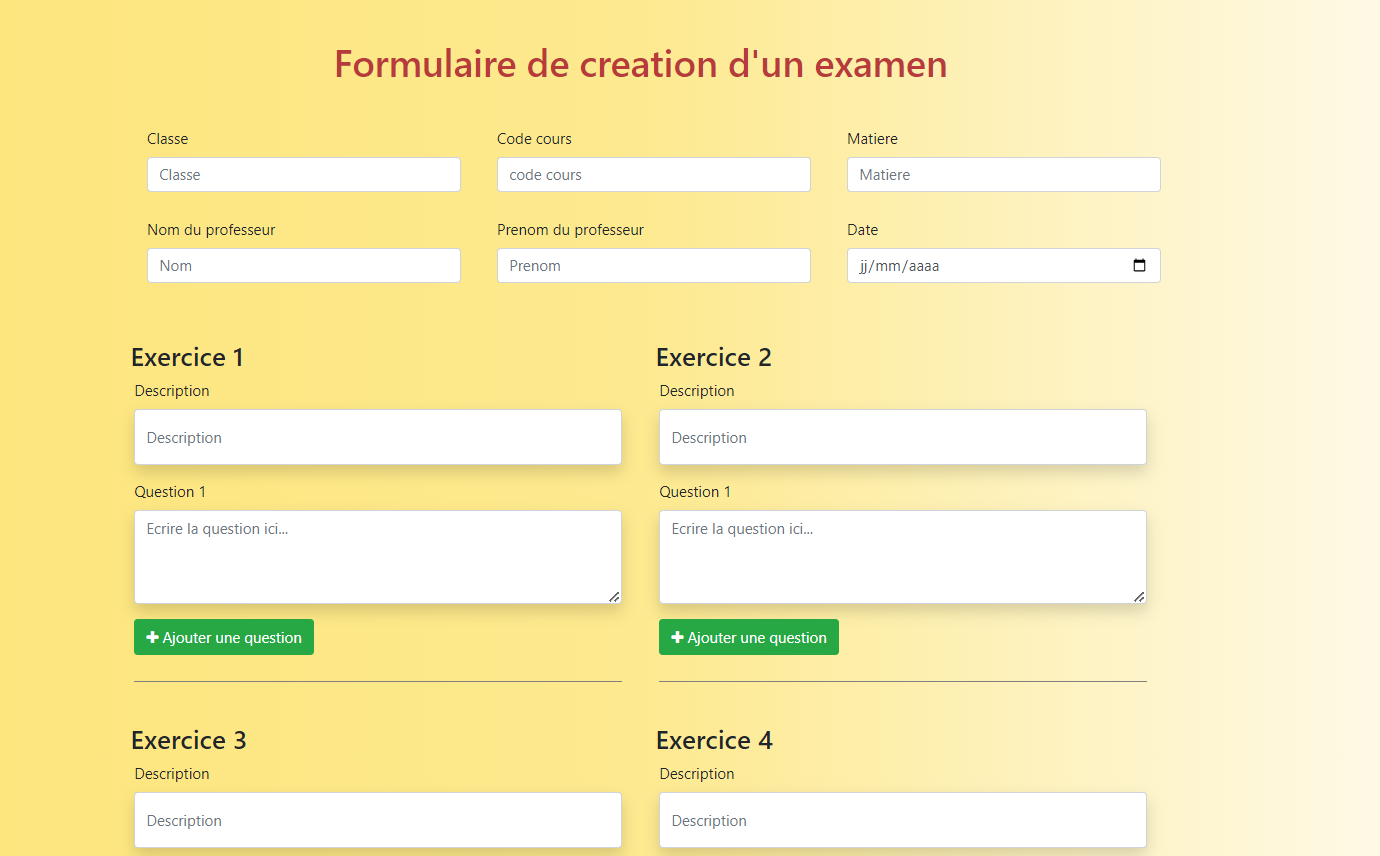Click the Date jj/mm/aaaa field
Screen dimensions: 1380x856
point(1004,265)
